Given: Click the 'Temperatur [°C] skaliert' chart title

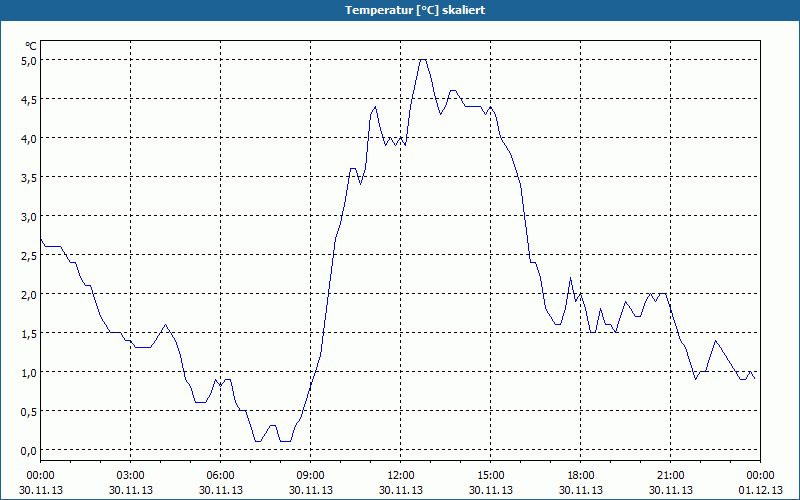Looking at the screenshot, I should tap(415, 10).
